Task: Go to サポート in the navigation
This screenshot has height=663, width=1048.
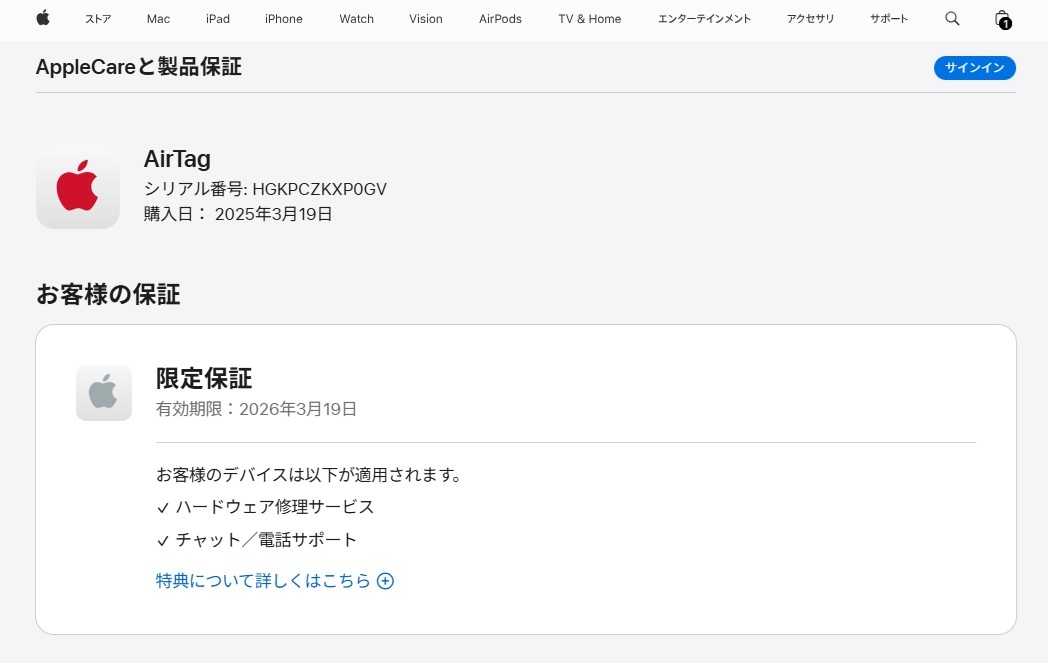Action: [889, 19]
